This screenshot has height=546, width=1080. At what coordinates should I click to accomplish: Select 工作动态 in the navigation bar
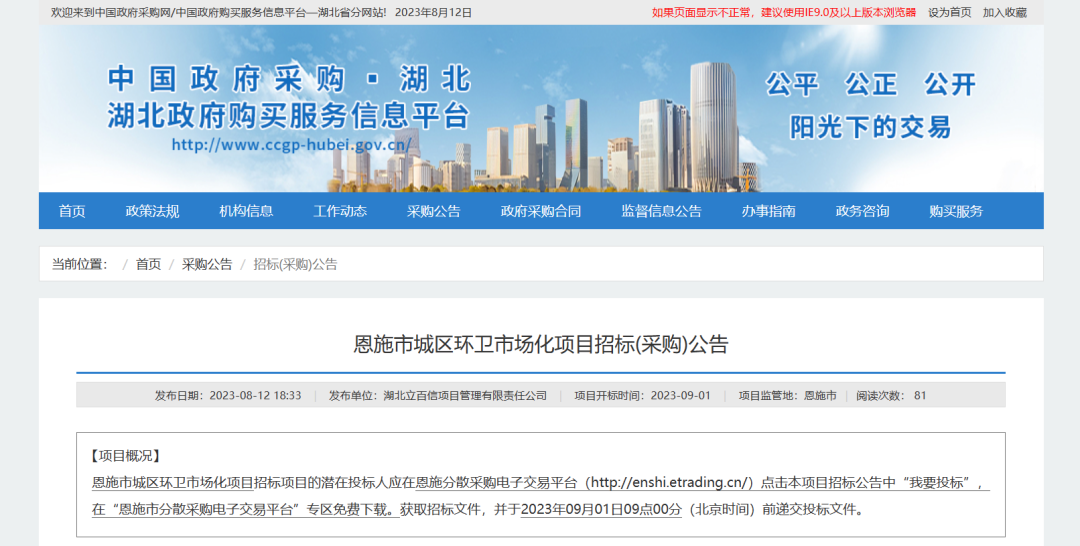click(340, 211)
